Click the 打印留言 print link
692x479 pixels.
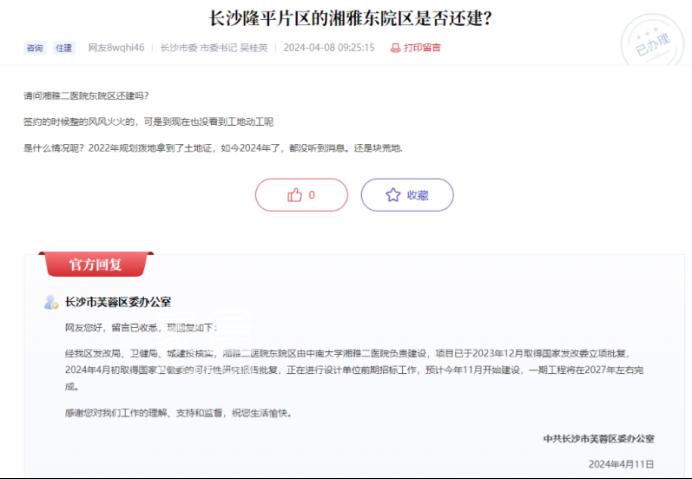point(416,48)
